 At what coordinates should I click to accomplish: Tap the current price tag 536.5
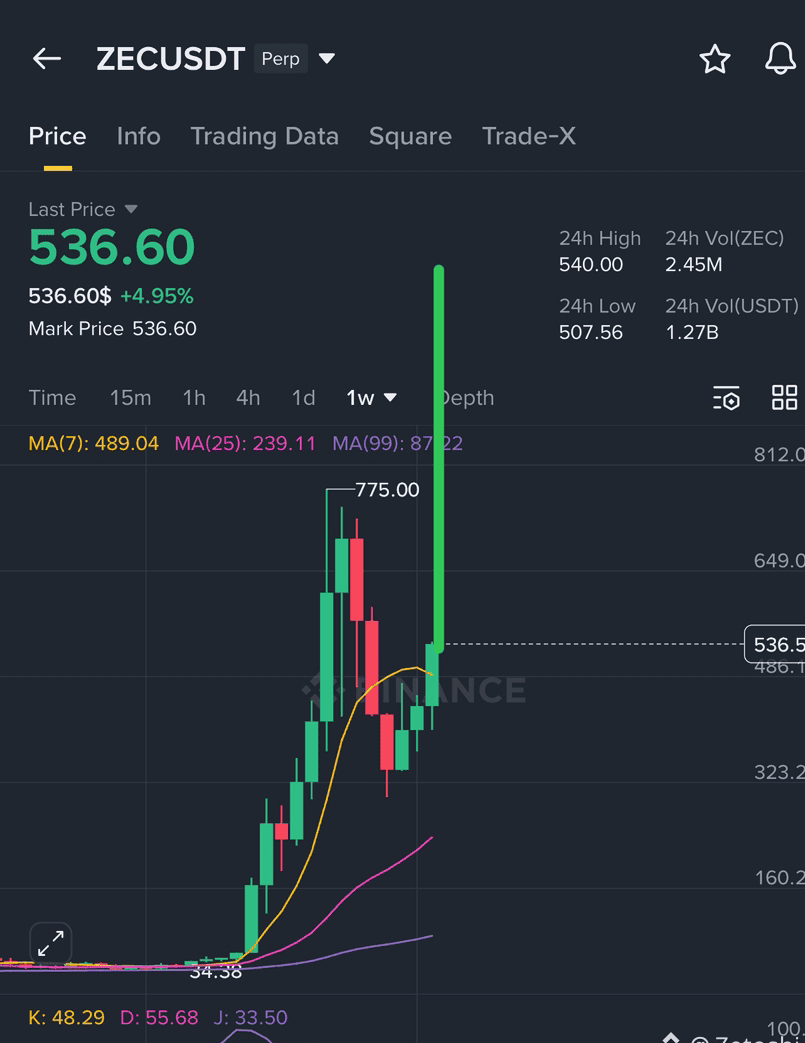pos(774,644)
